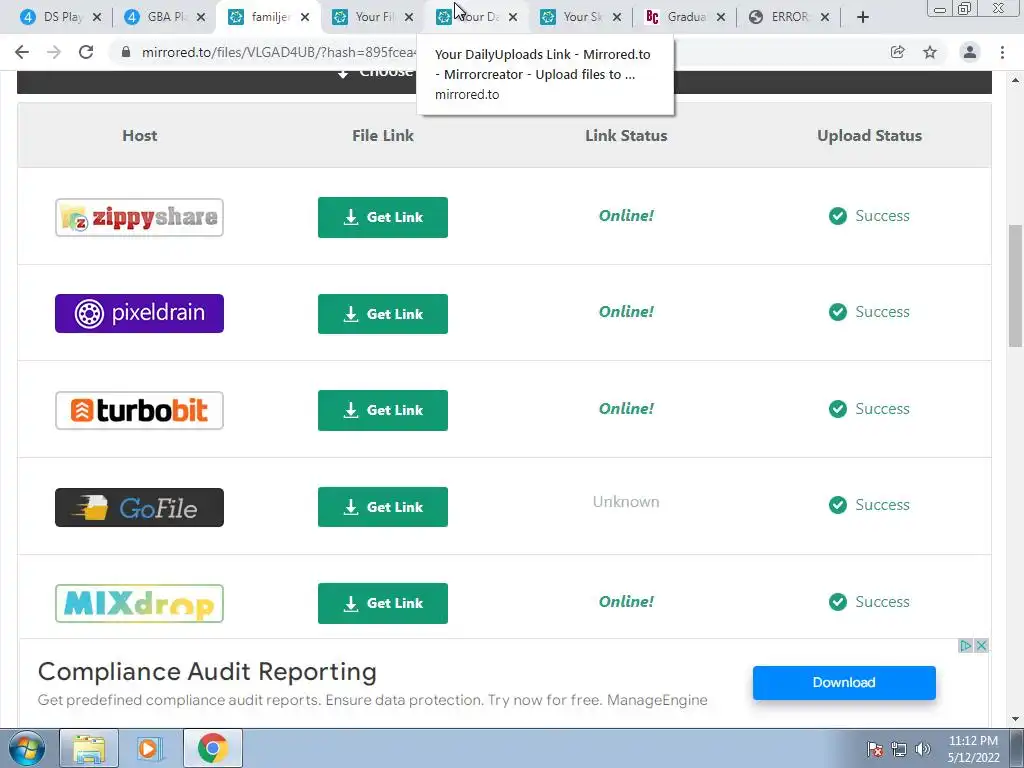Click the scrollbar down arrow
This screenshot has width=1024, height=768.
[1015, 719]
